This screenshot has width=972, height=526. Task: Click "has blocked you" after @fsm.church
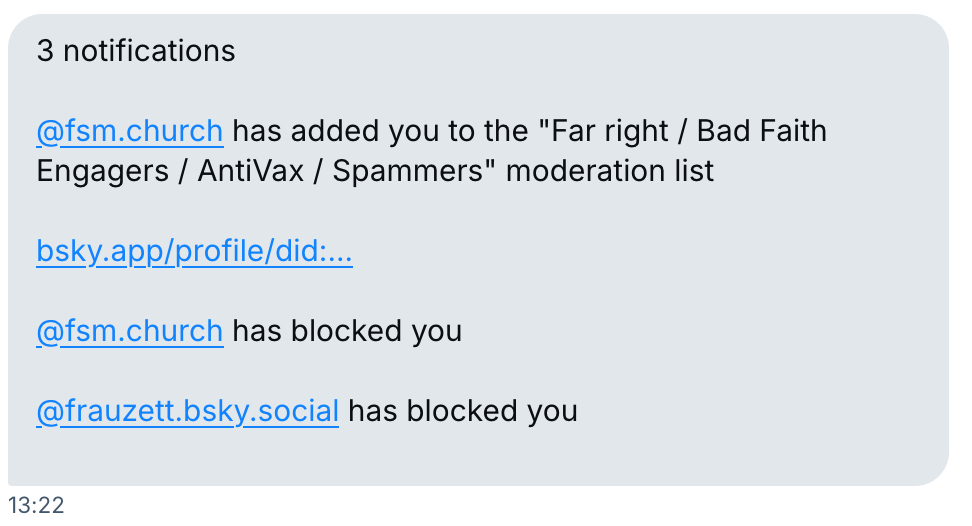click(x=347, y=331)
